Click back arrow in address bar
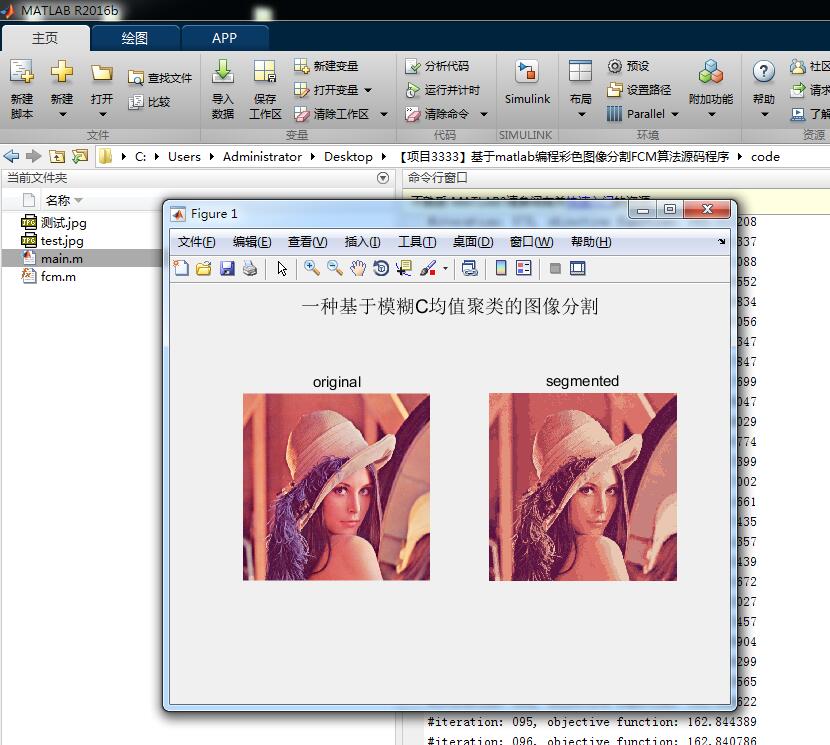830x745 pixels. (x=11, y=156)
